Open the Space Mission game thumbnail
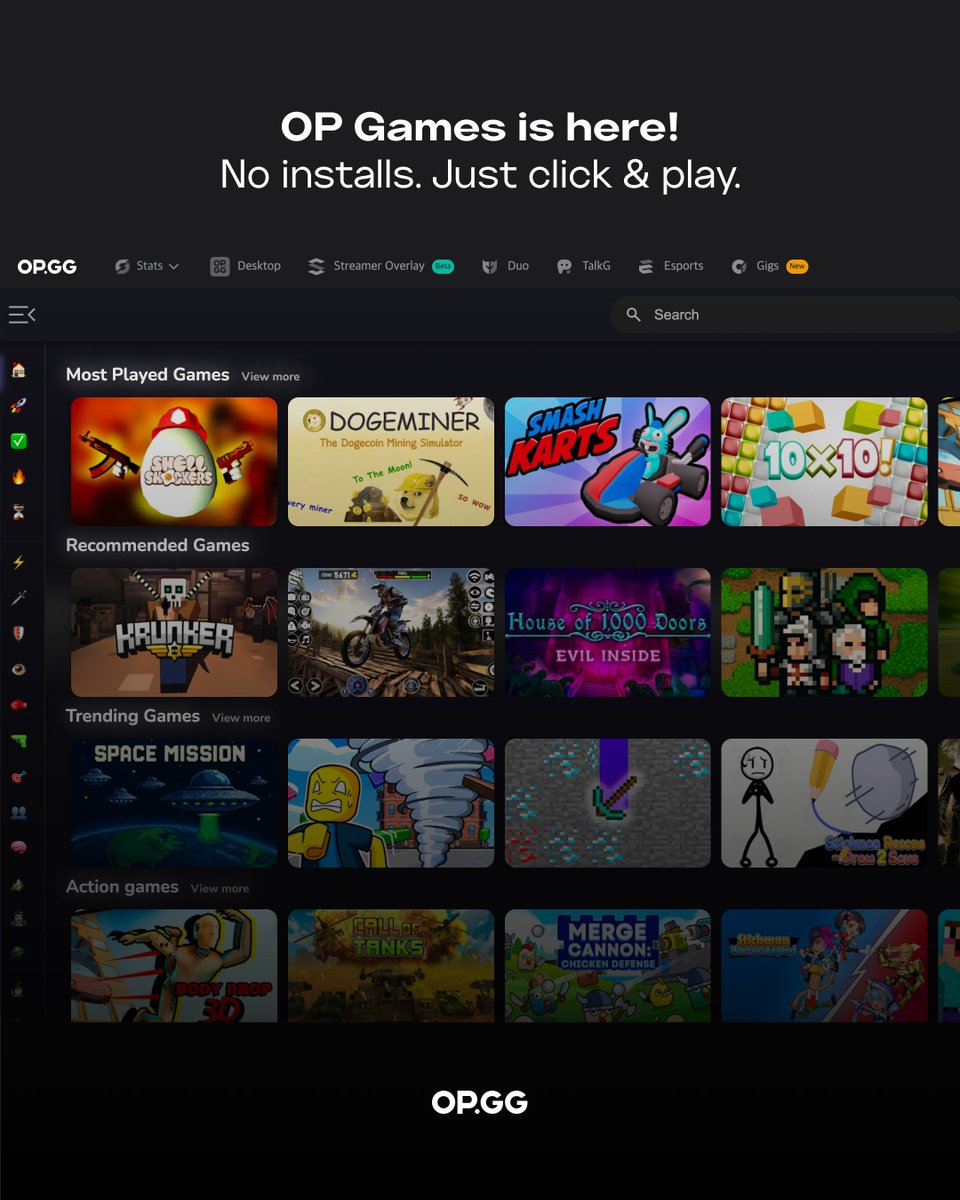 point(174,803)
